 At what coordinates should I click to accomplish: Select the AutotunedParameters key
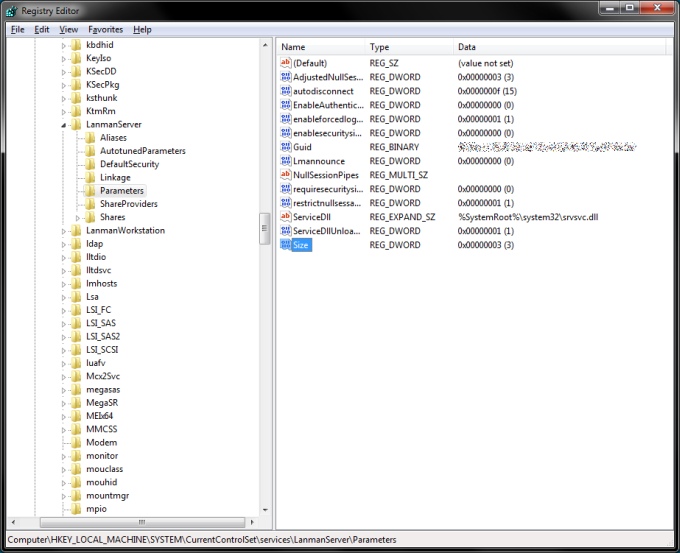point(143,151)
